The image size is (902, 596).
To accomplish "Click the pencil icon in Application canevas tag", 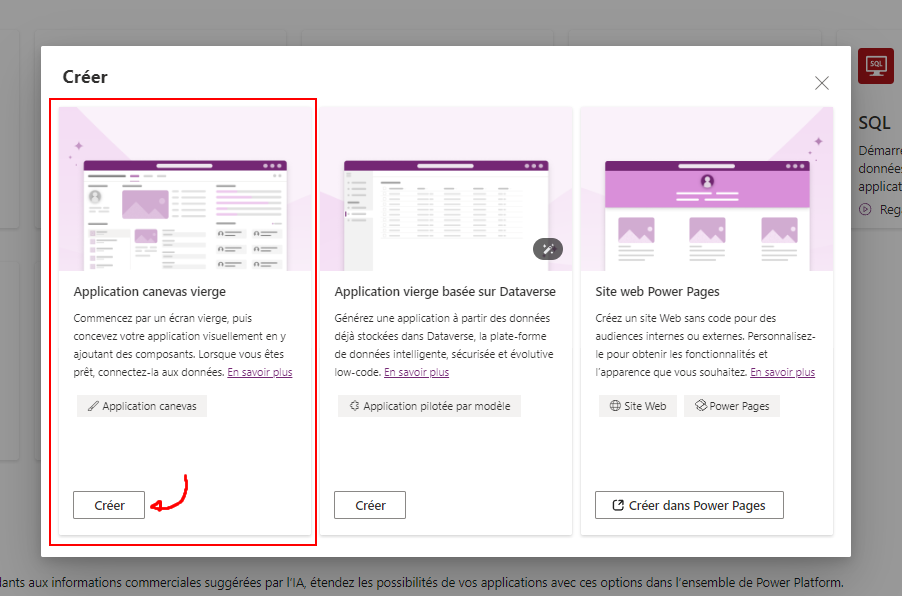I will [x=93, y=406].
